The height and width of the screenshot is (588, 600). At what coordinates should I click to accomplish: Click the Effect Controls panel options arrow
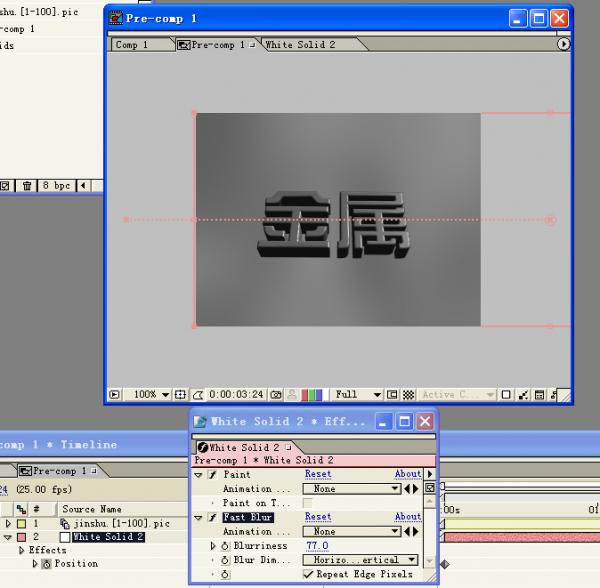point(430,474)
